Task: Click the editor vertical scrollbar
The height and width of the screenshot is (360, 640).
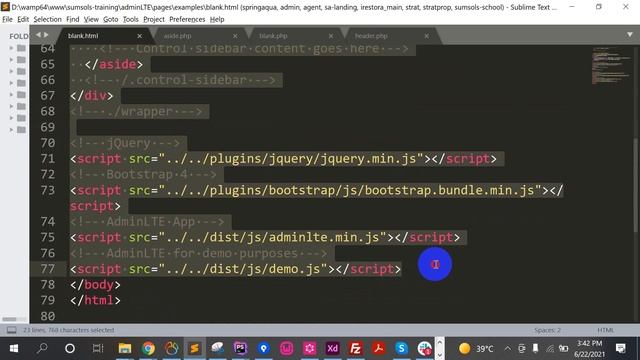Action: tap(637, 184)
